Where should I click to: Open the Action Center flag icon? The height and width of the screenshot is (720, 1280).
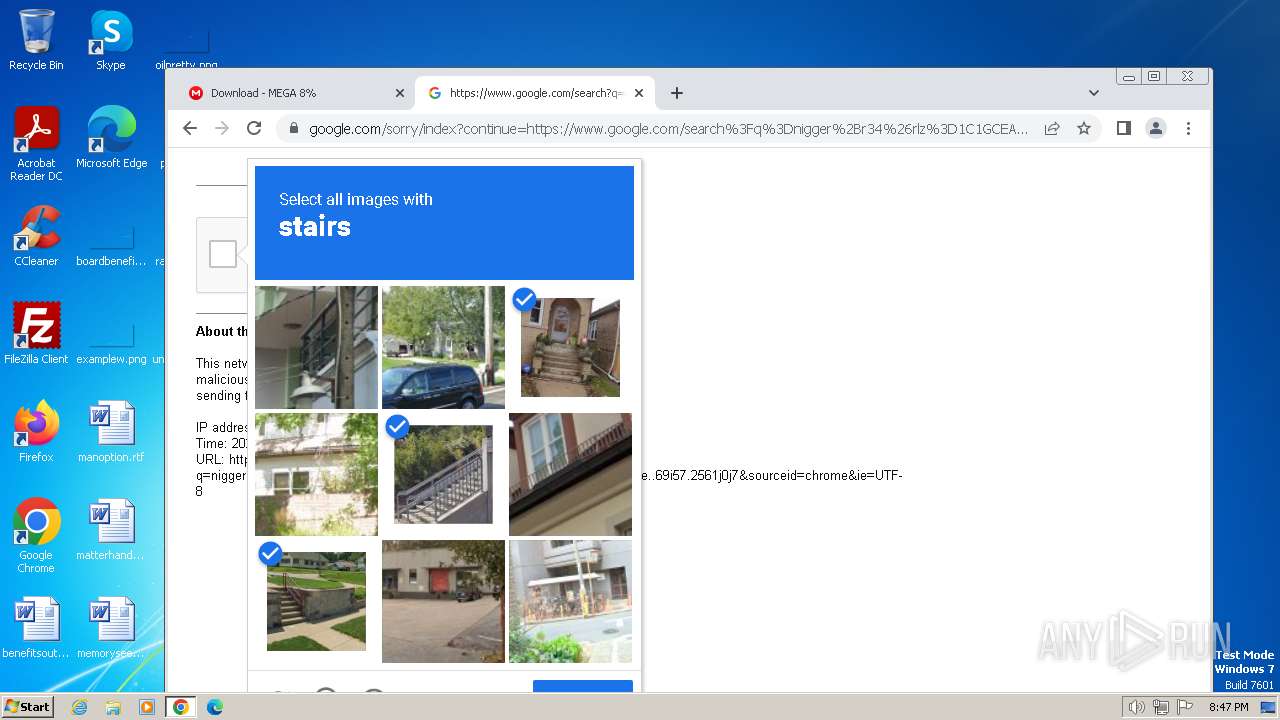pyautogui.click(x=1184, y=707)
